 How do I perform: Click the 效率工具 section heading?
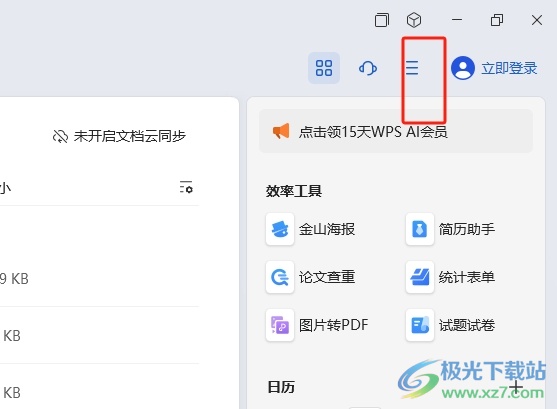pos(294,191)
